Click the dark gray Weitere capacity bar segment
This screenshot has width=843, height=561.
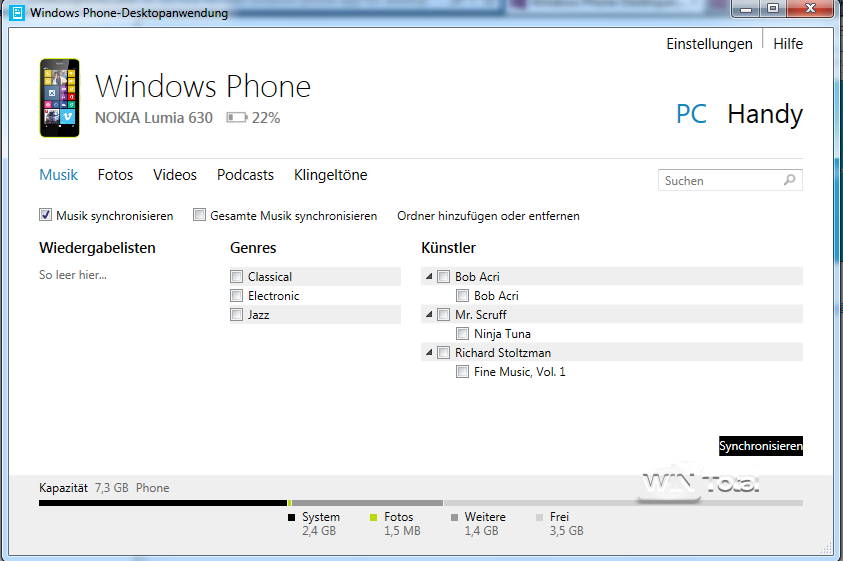(x=367, y=503)
